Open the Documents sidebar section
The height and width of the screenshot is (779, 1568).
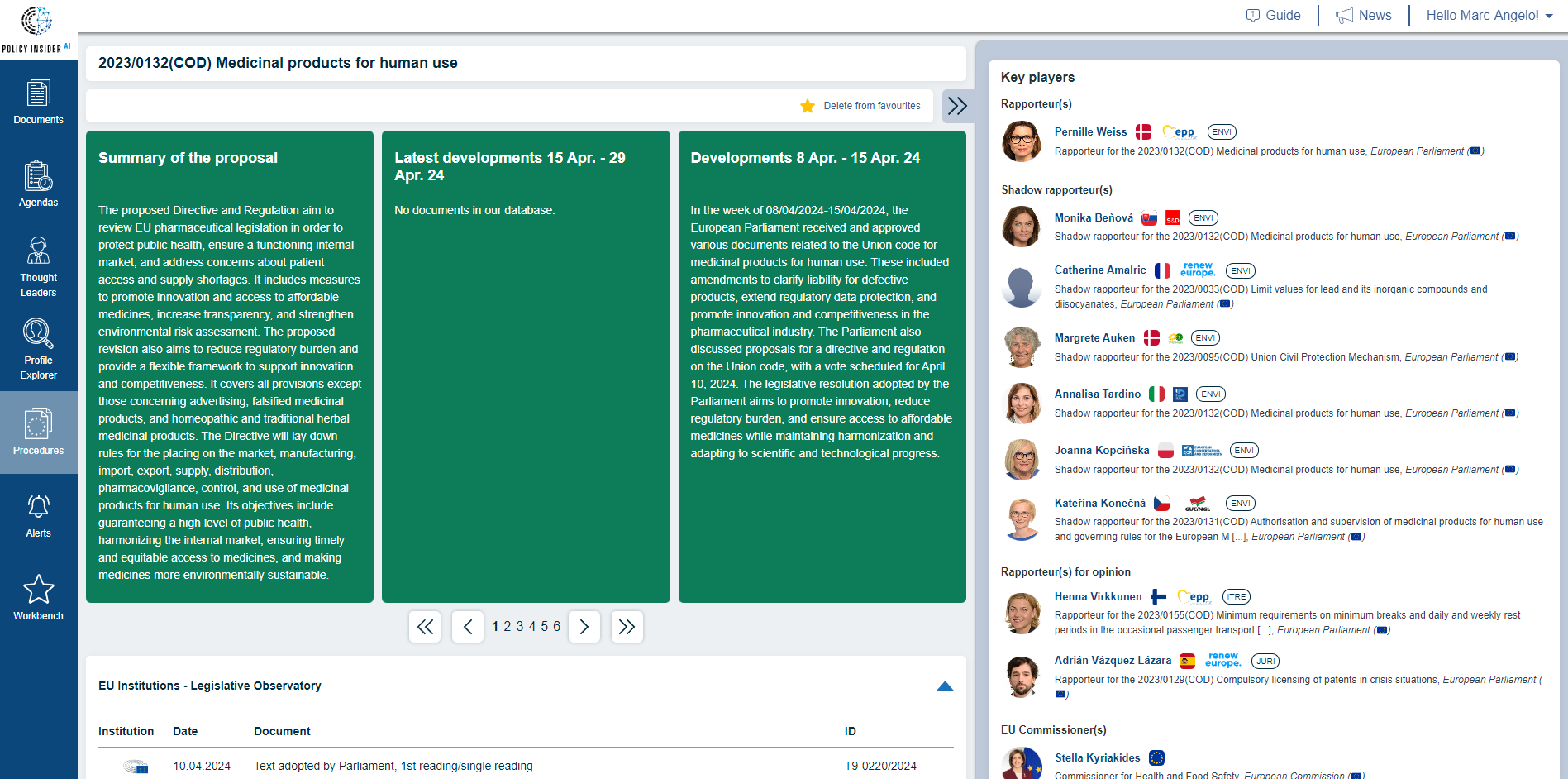[38, 102]
